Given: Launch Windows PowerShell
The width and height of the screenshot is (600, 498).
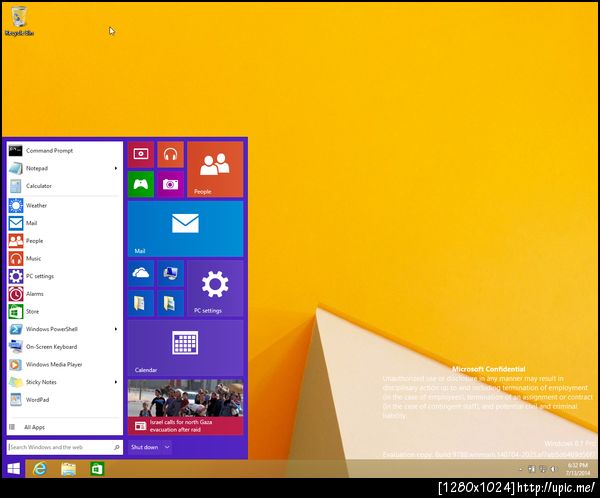Looking at the screenshot, I should [64, 329].
